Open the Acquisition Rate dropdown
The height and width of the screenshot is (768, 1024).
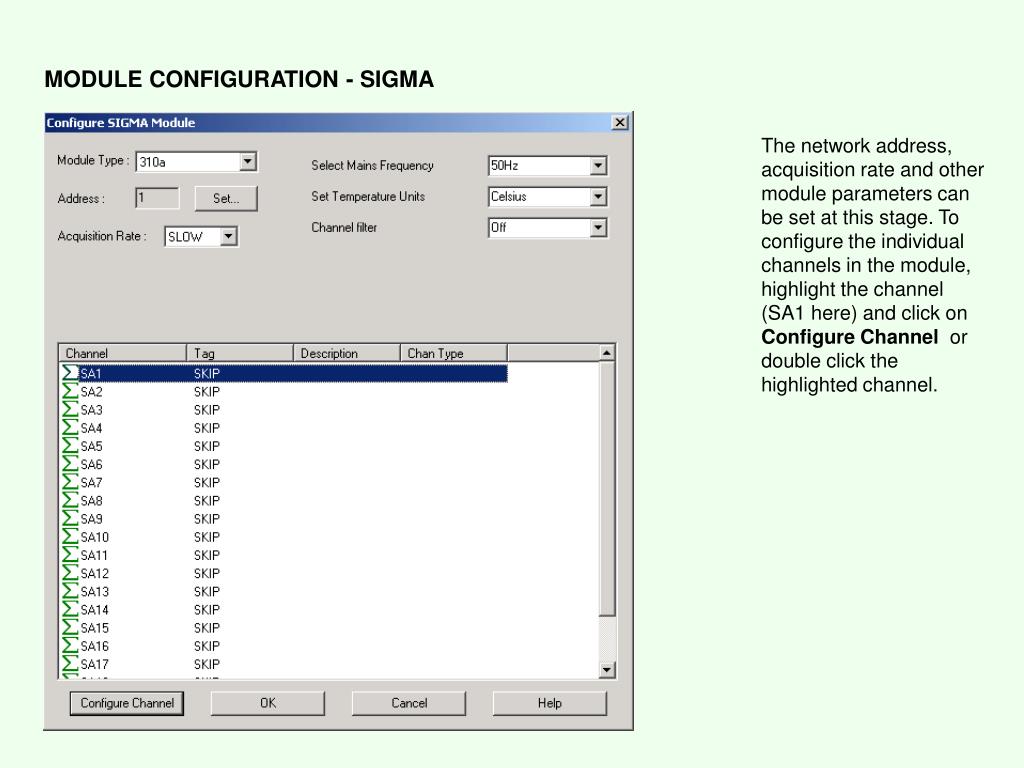click(x=228, y=236)
